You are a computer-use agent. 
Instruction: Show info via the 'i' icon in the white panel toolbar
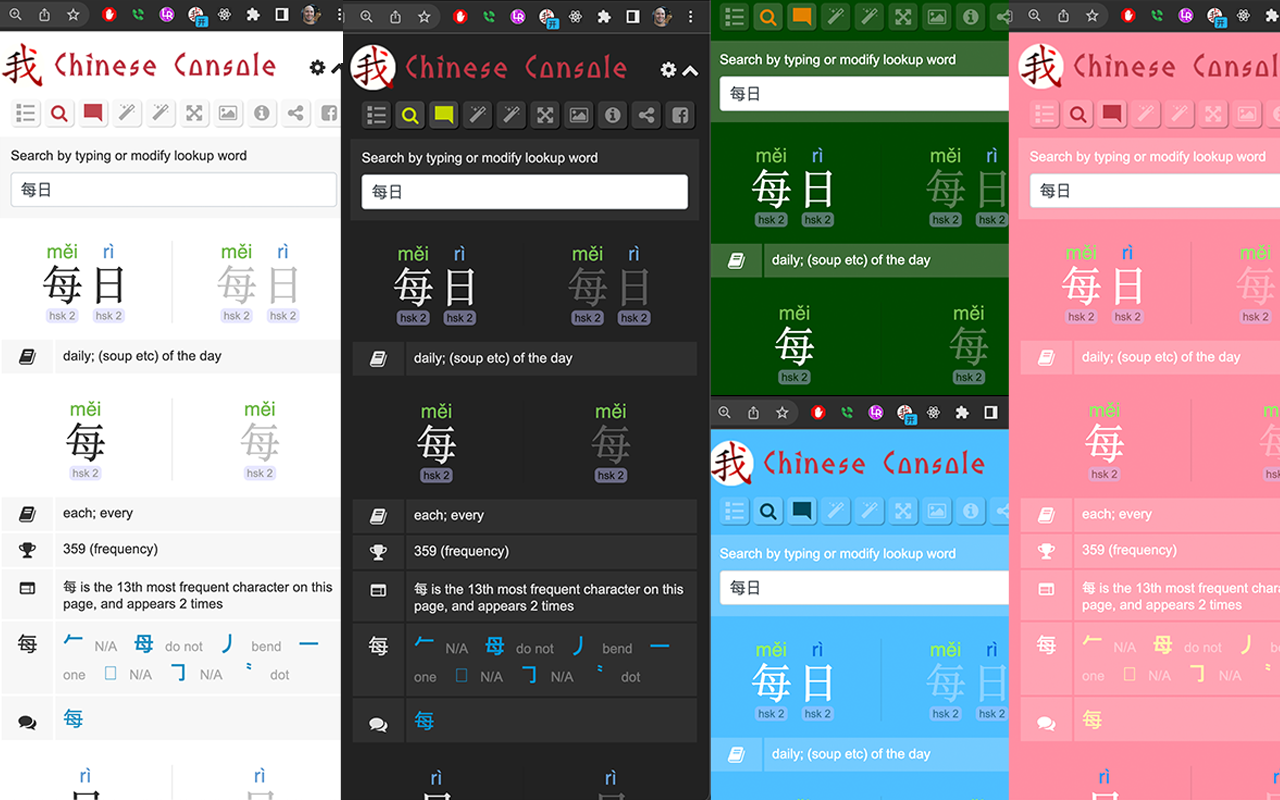(x=262, y=114)
